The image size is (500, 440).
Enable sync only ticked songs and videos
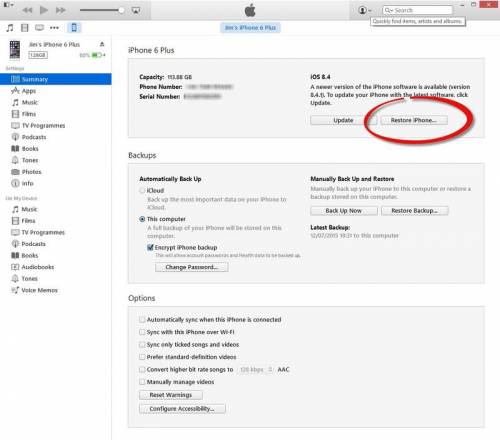pyautogui.click(x=142, y=345)
